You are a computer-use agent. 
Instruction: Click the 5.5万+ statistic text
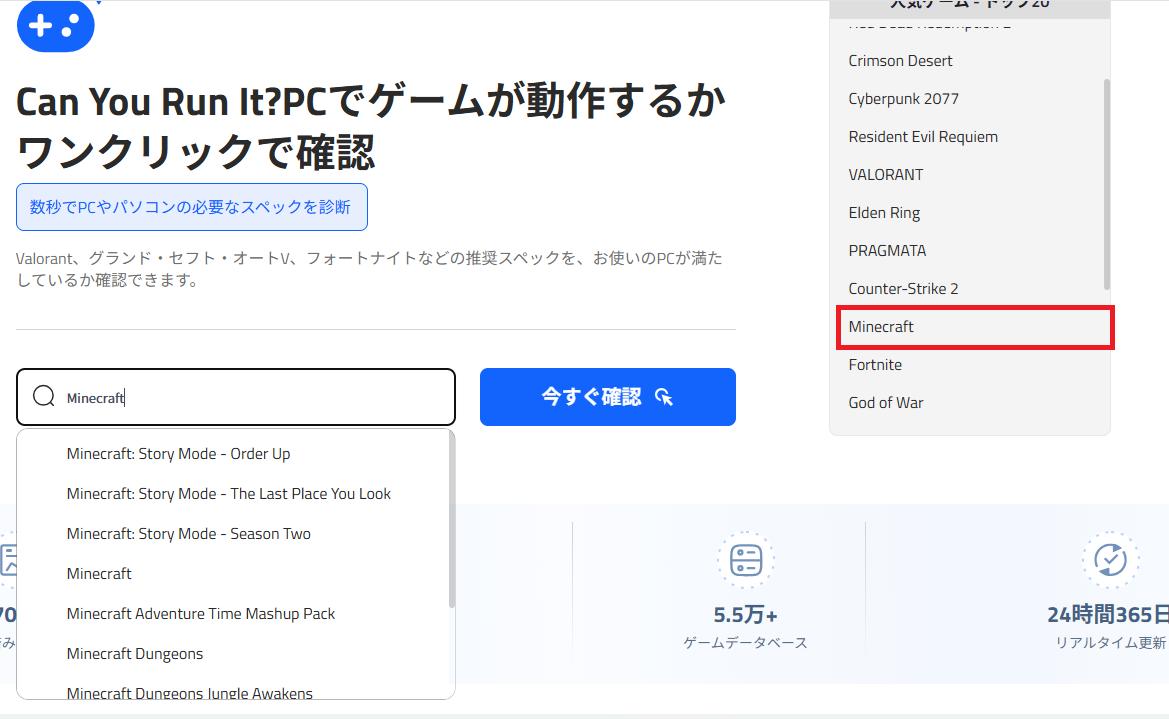pos(746,615)
